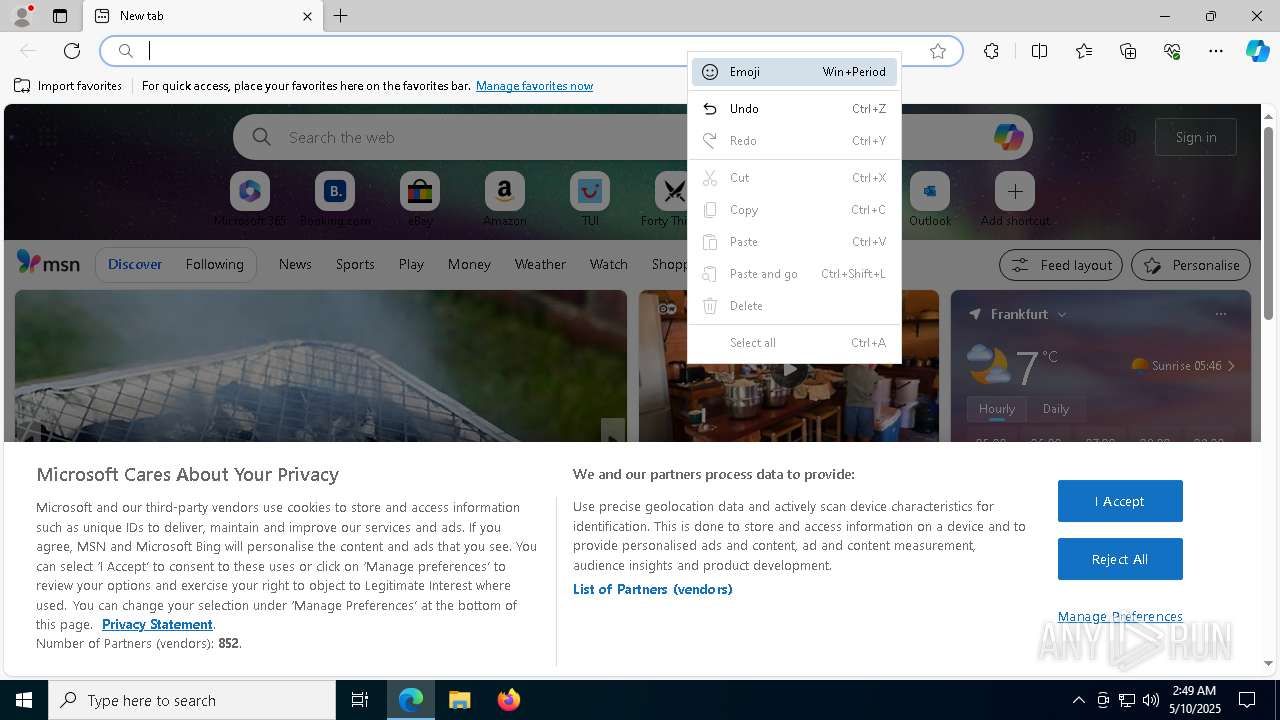Open the Copilot sidebar icon
The height and width of the screenshot is (720, 1280).
point(1258,51)
